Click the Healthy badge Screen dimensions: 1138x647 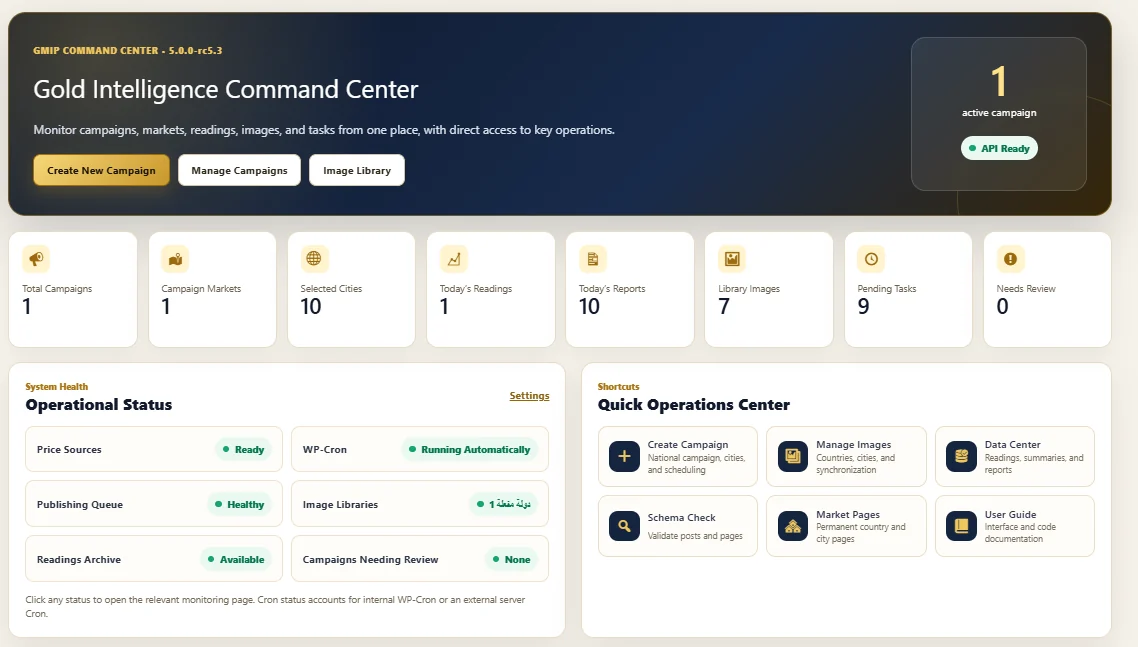tap(239, 504)
